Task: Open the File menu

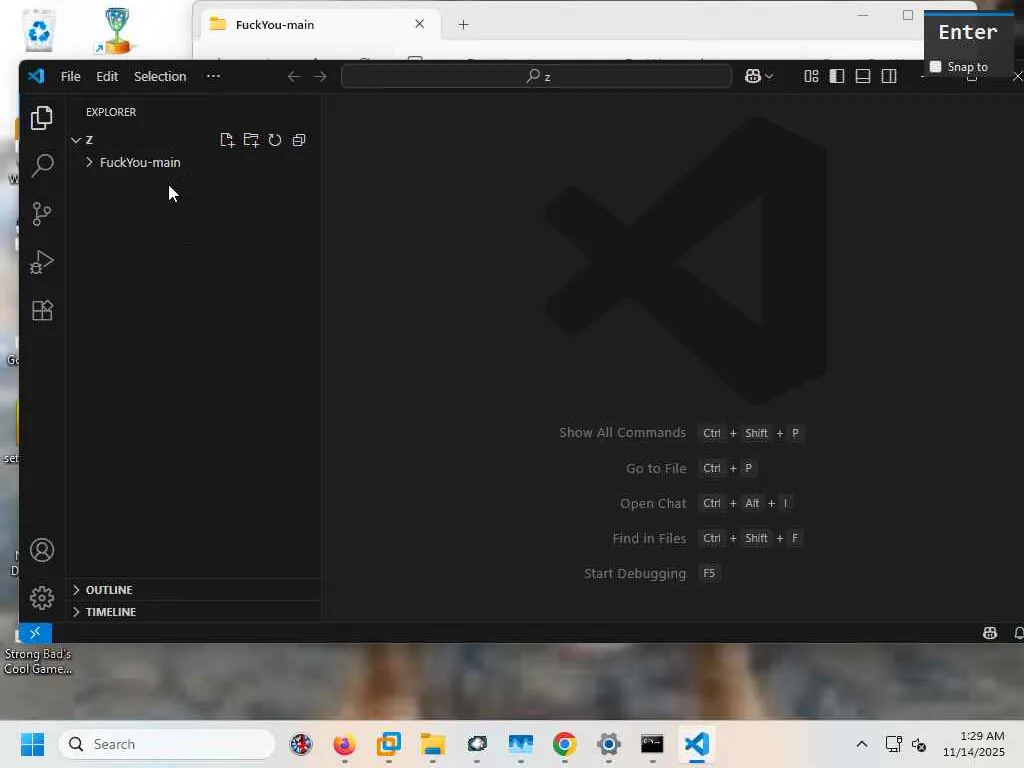Action: tap(71, 76)
